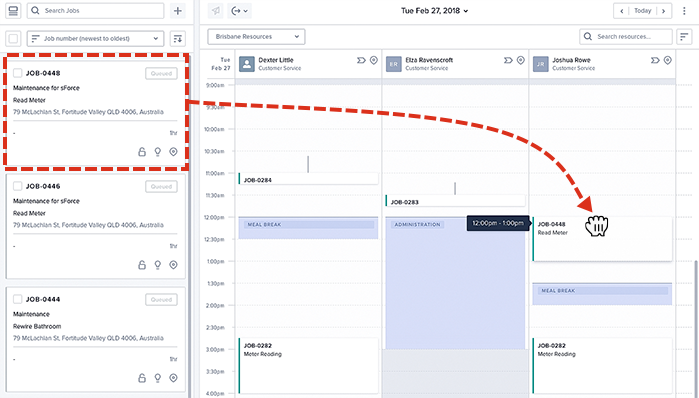Toggle the select all jobs checkbox
Image resolution: width=699 pixels, height=398 pixels.
[x=13, y=39]
